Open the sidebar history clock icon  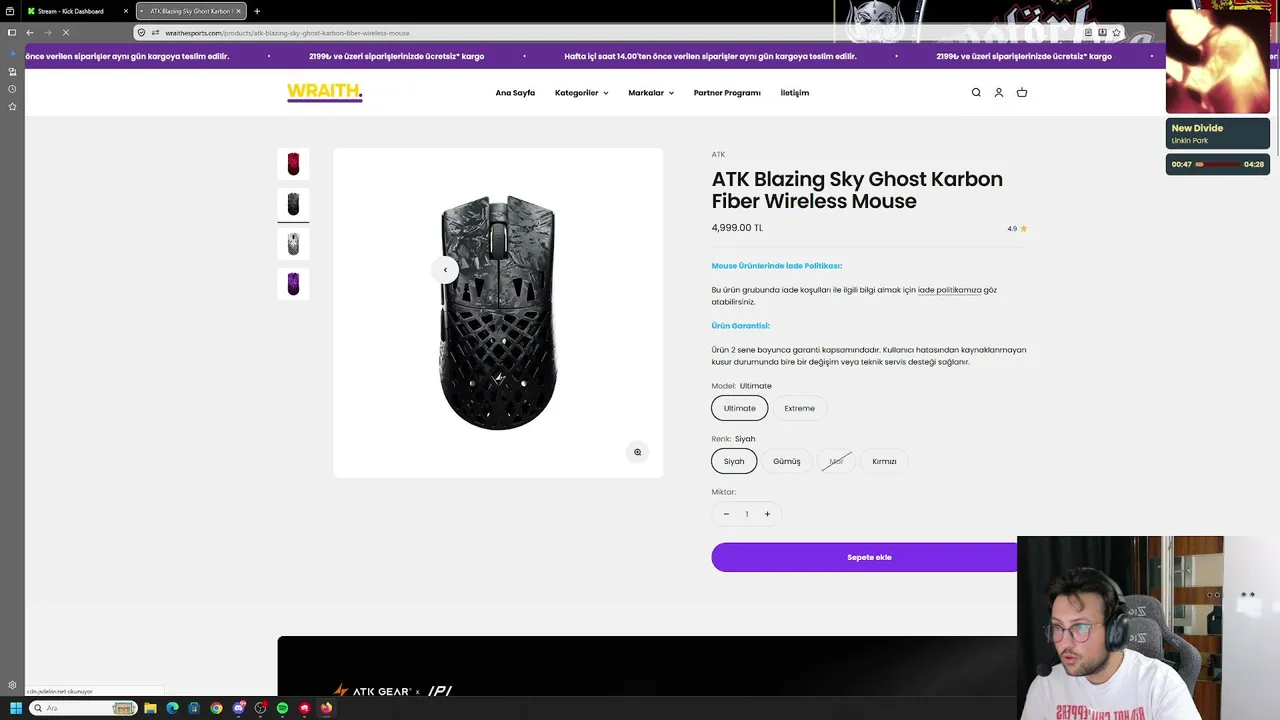point(12,89)
